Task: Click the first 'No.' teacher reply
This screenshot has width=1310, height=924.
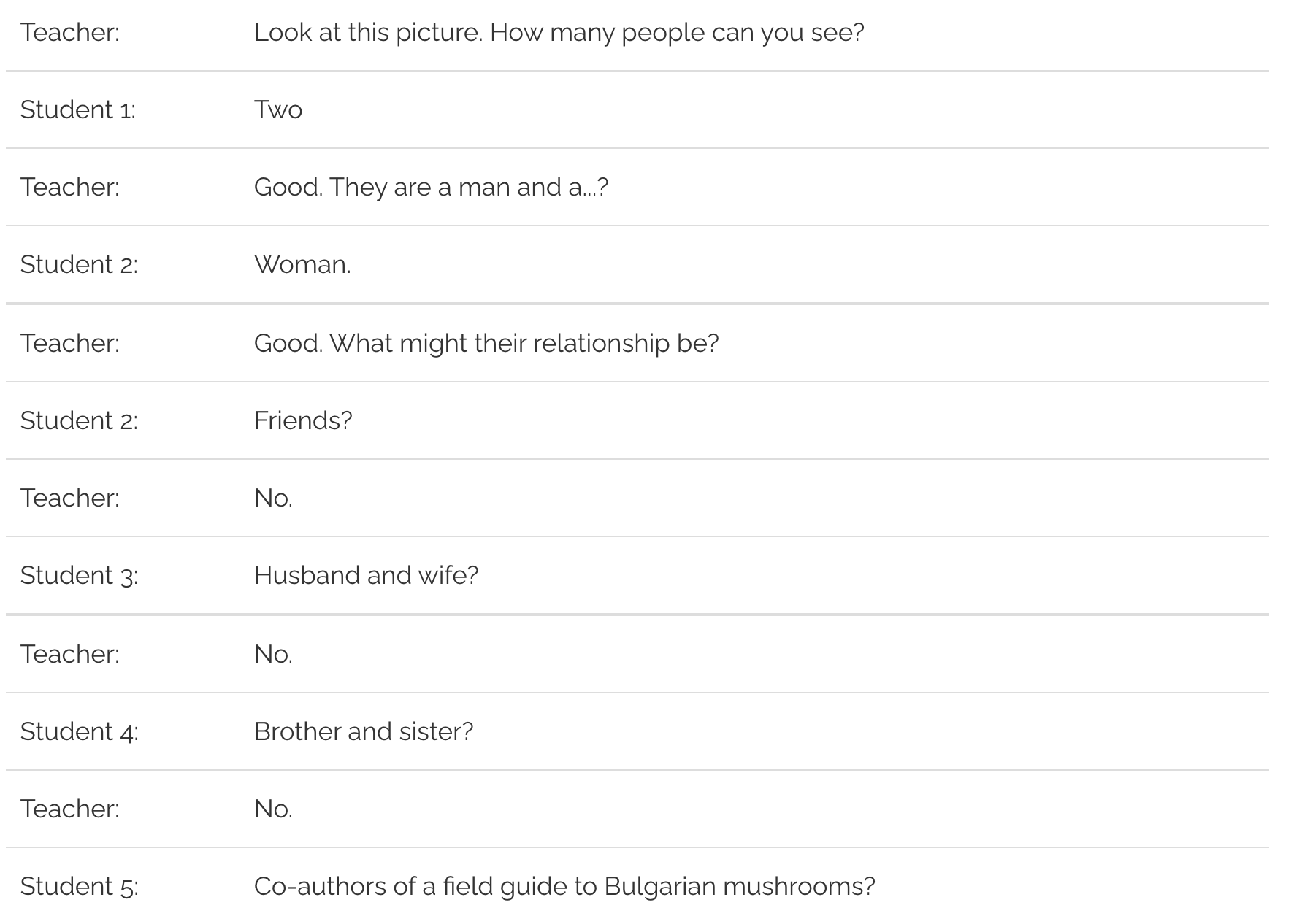Action: [x=273, y=498]
